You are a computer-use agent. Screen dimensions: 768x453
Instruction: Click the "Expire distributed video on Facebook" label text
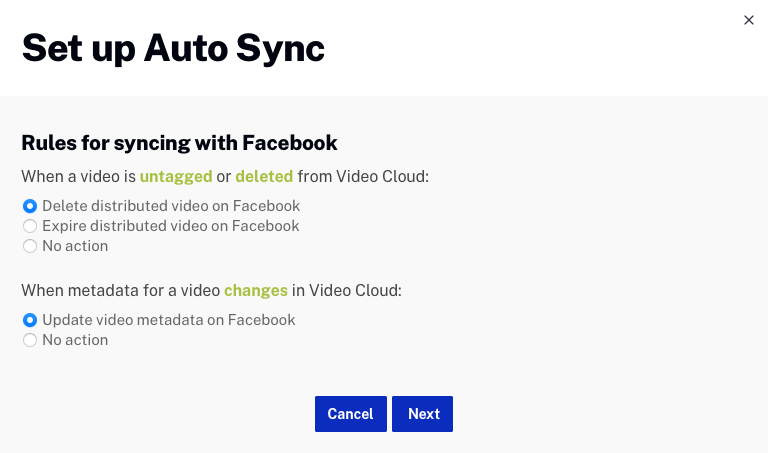click(171, 226)
